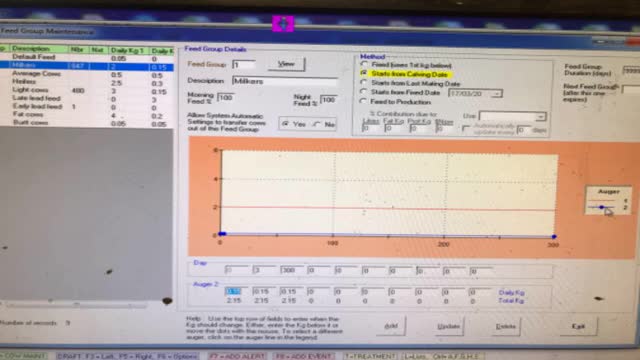Viewport: 640px width, 360px height.
Task: Click the Next Feed Group field
Action: (x=631, y=89)
